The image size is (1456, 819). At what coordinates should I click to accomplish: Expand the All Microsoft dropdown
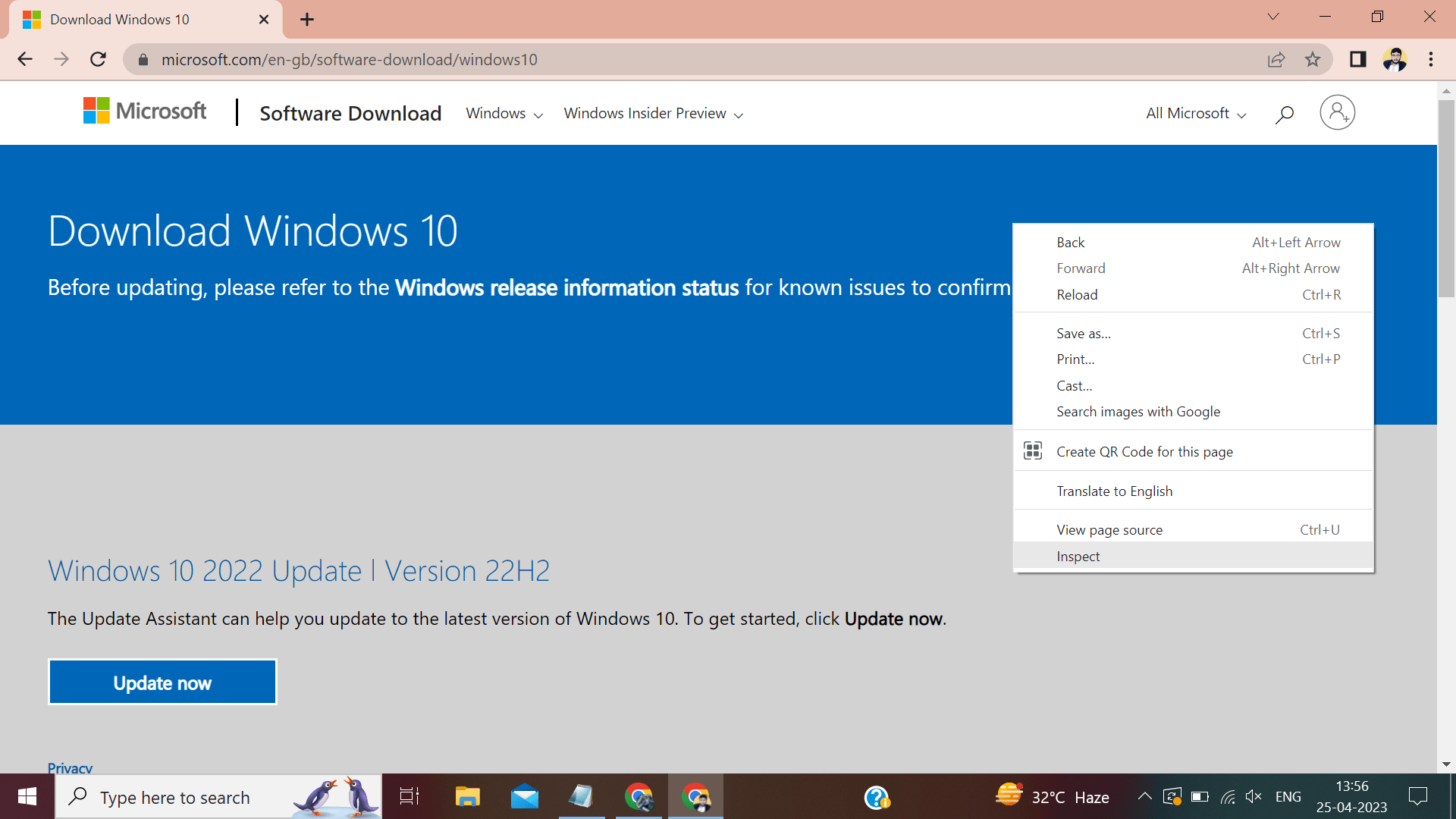tap(1196, 114)
